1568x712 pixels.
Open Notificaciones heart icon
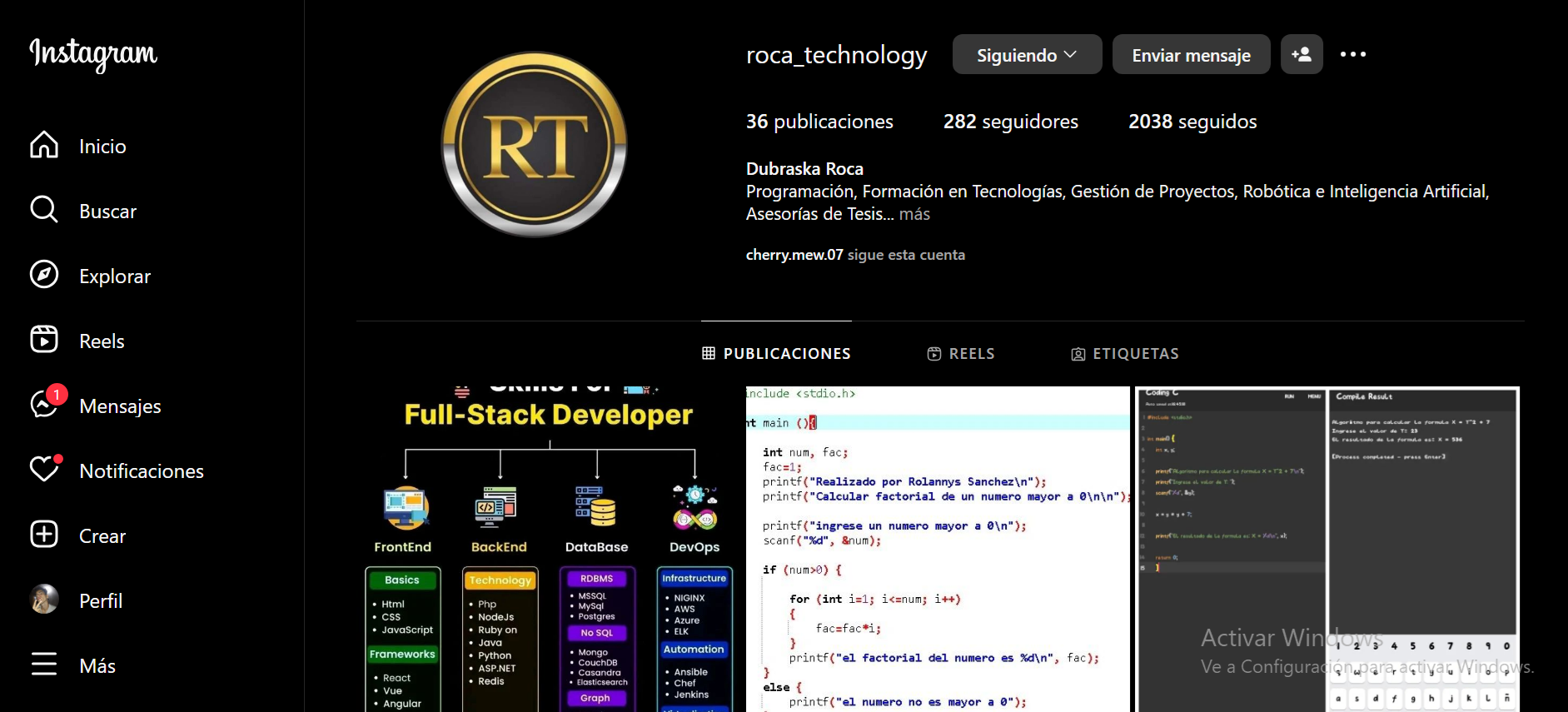tap(44, 470)
